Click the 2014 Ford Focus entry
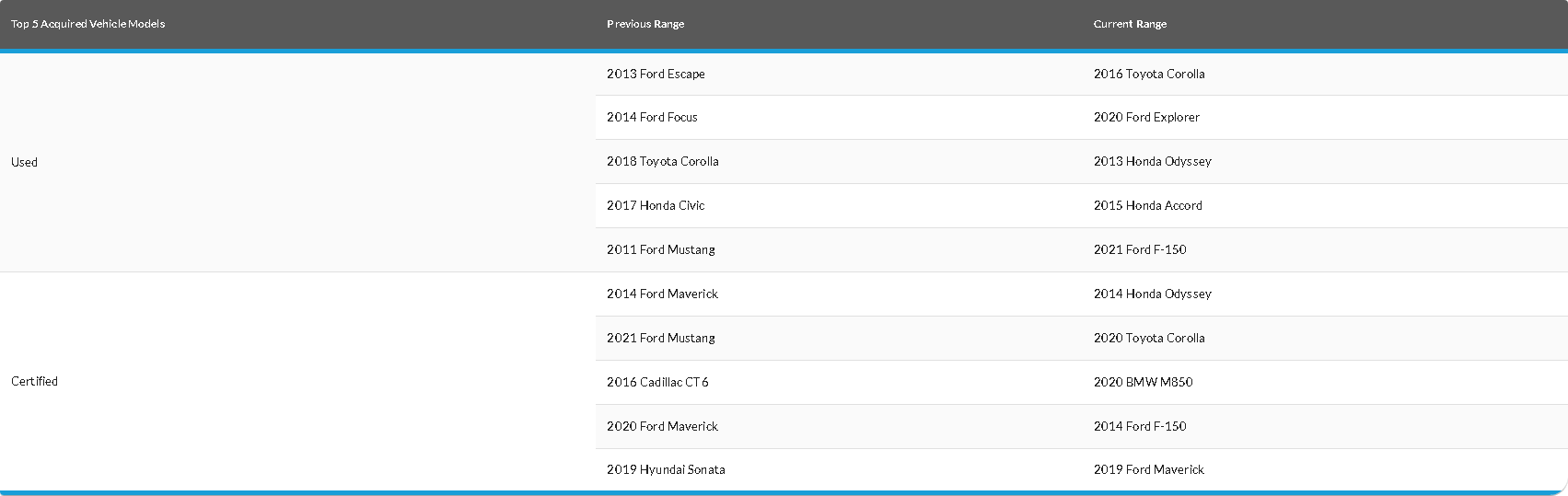Screen dimensions: 1568x496 click(x=652, y=117)
